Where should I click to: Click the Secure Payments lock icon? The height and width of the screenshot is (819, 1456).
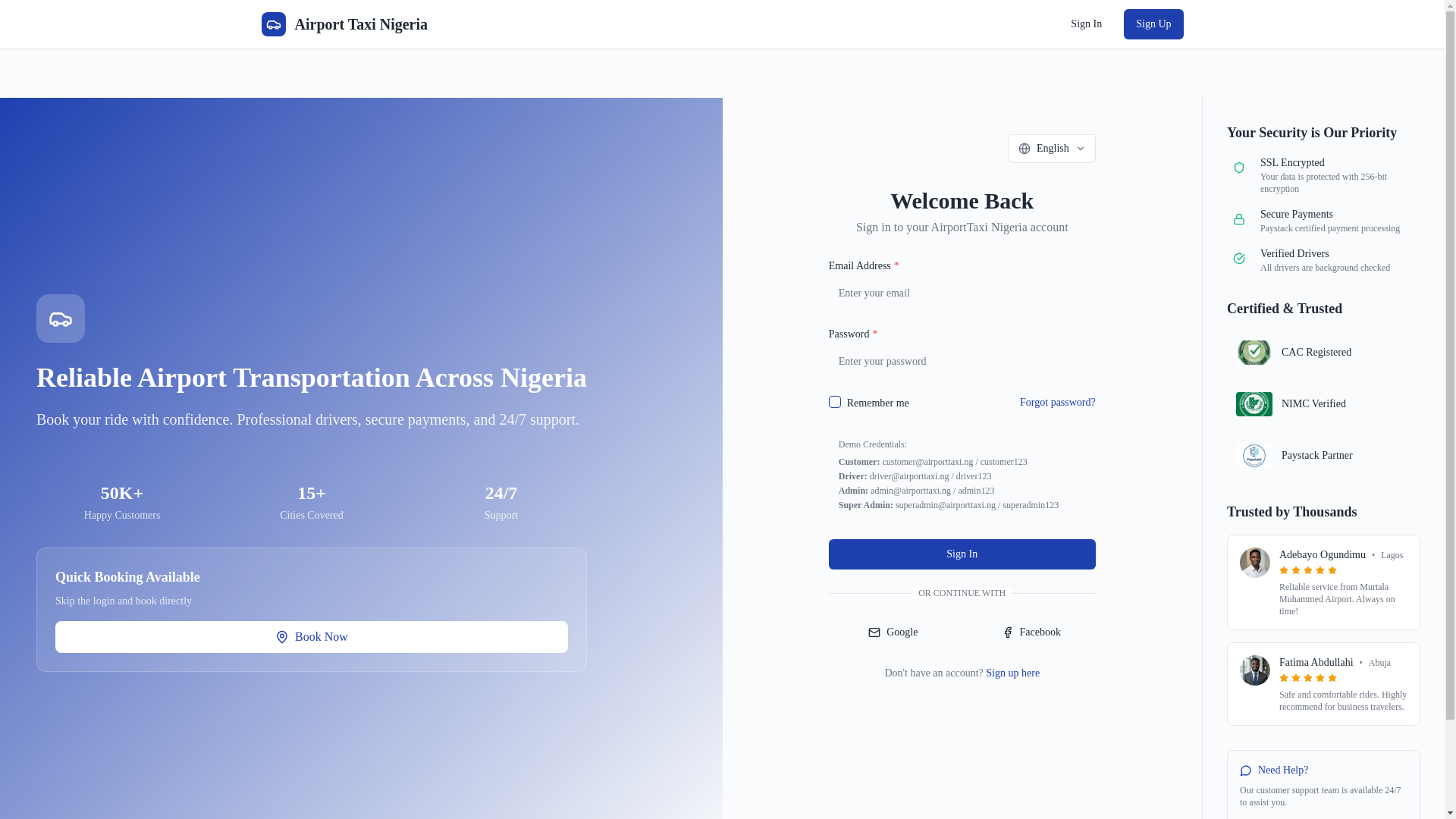point(1239,219)
